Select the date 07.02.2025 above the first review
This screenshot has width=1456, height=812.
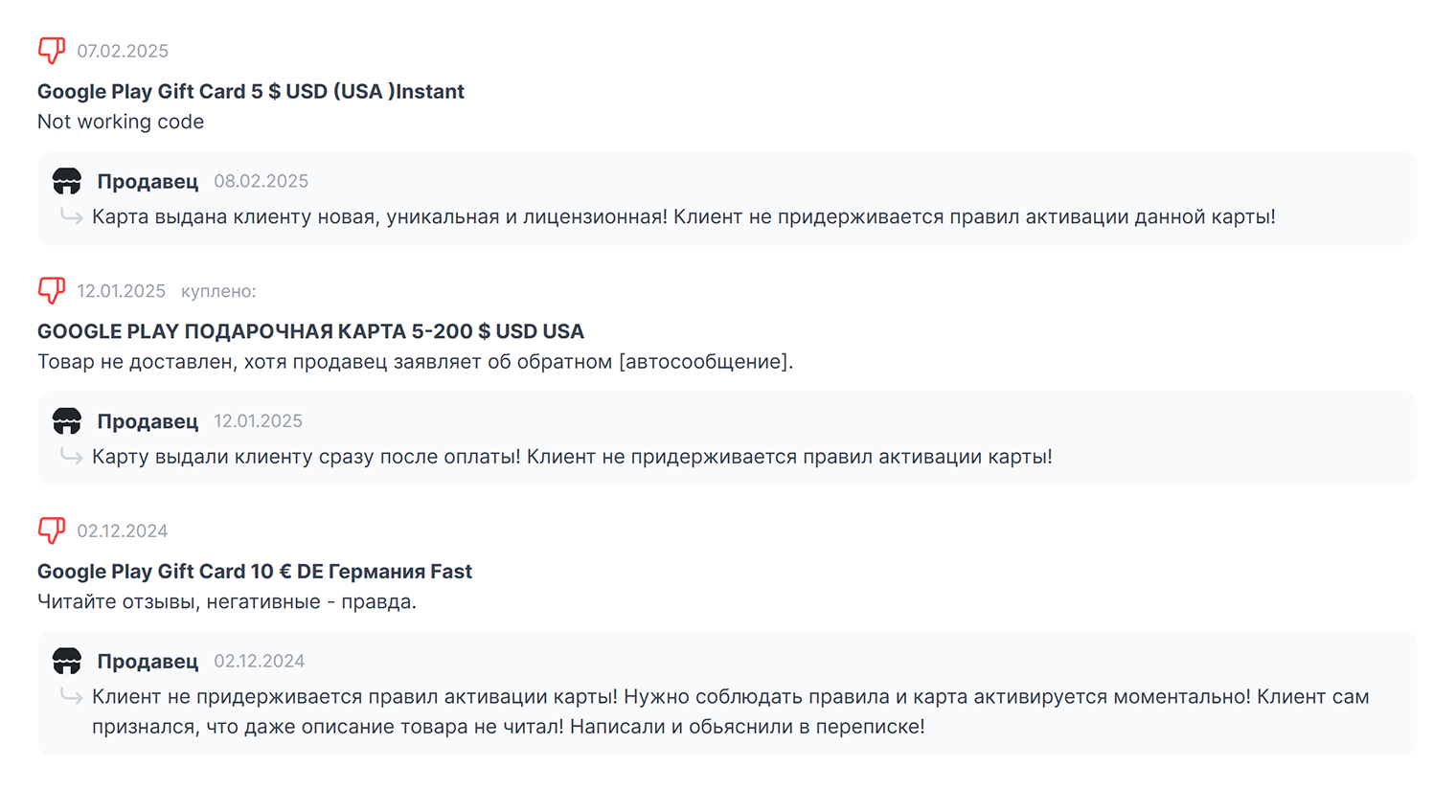123,51
